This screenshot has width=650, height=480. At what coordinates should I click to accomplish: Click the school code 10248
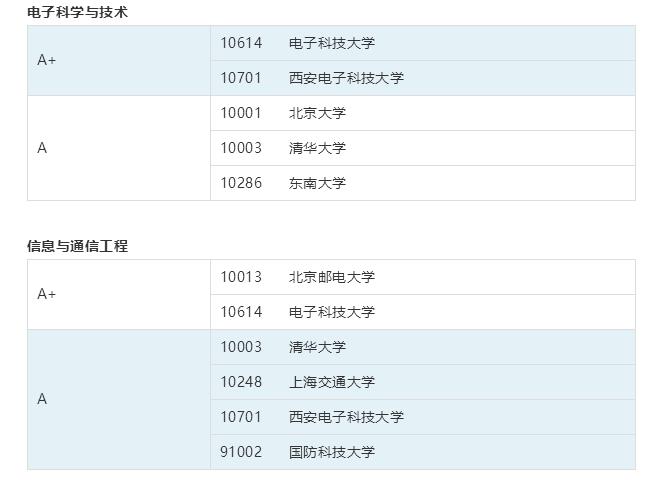pos(241,382)
